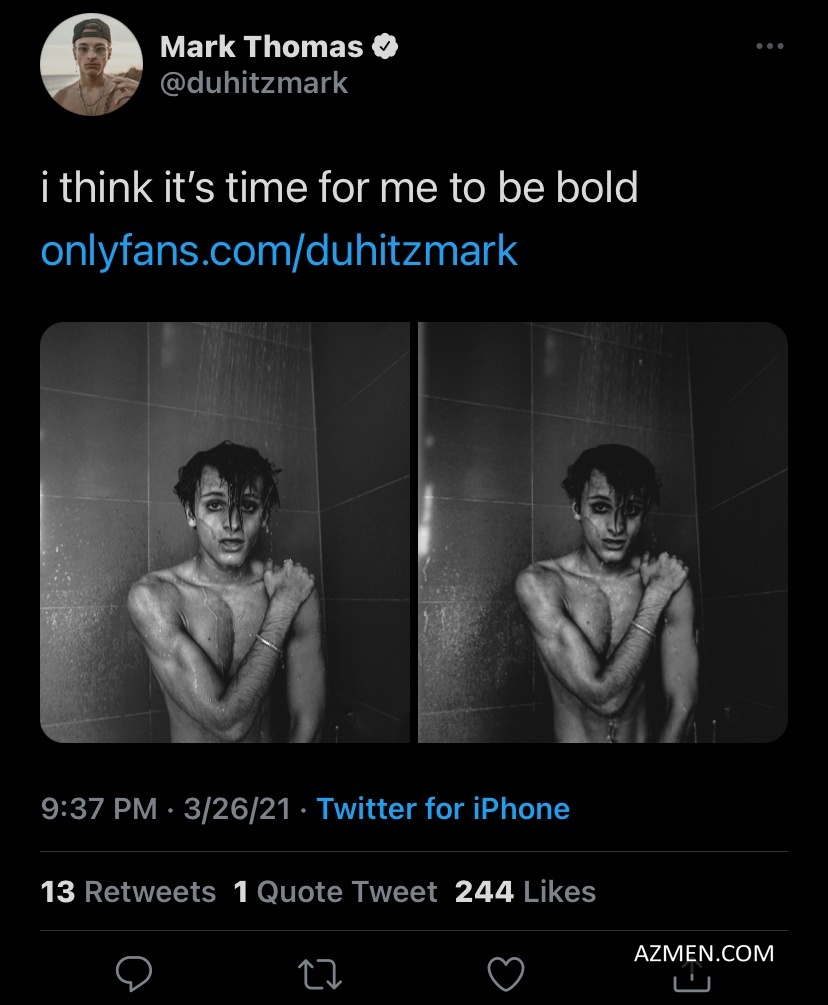Open the 1 Quote Tweet list
The height and width of the screenshot is (1005, 828).
[x=335, y=891]
